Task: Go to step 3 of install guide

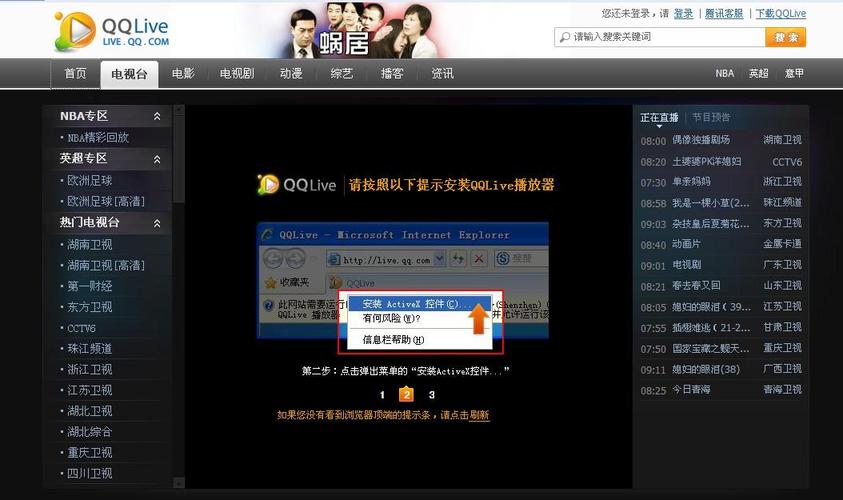Action: 432,395
